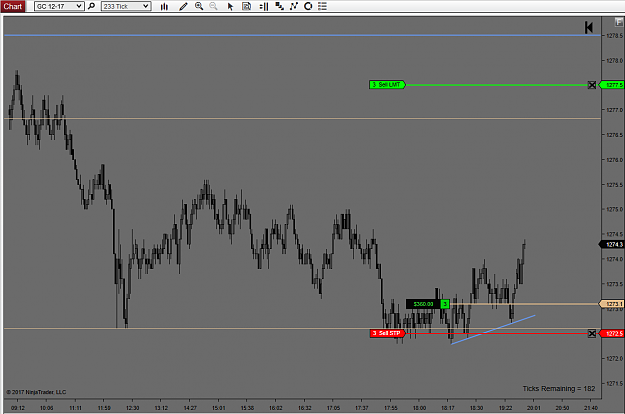Screen dimensions: 625x414
Task: Jump to latest bar arrow icon
Action: (589, 27)
